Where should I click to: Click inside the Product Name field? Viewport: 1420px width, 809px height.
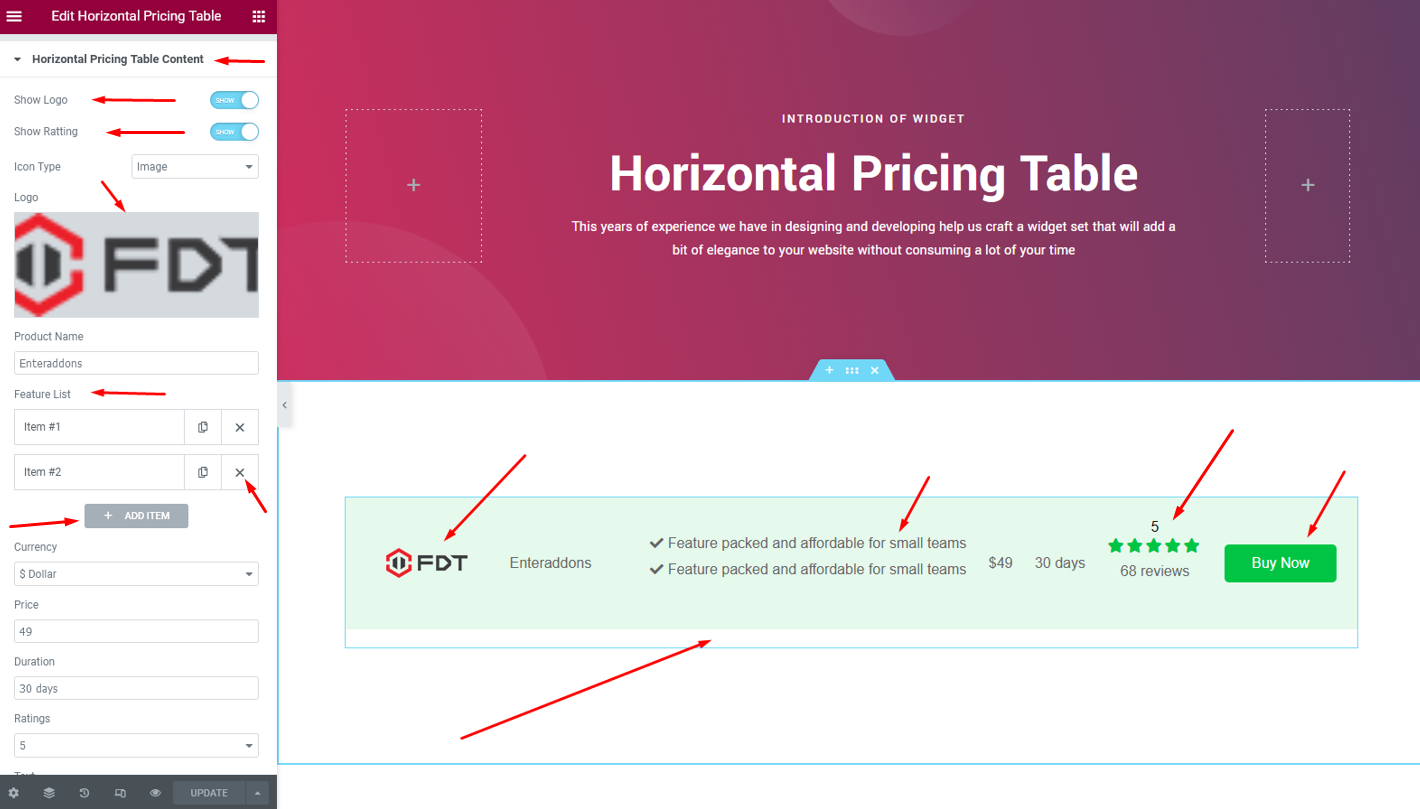136,362
